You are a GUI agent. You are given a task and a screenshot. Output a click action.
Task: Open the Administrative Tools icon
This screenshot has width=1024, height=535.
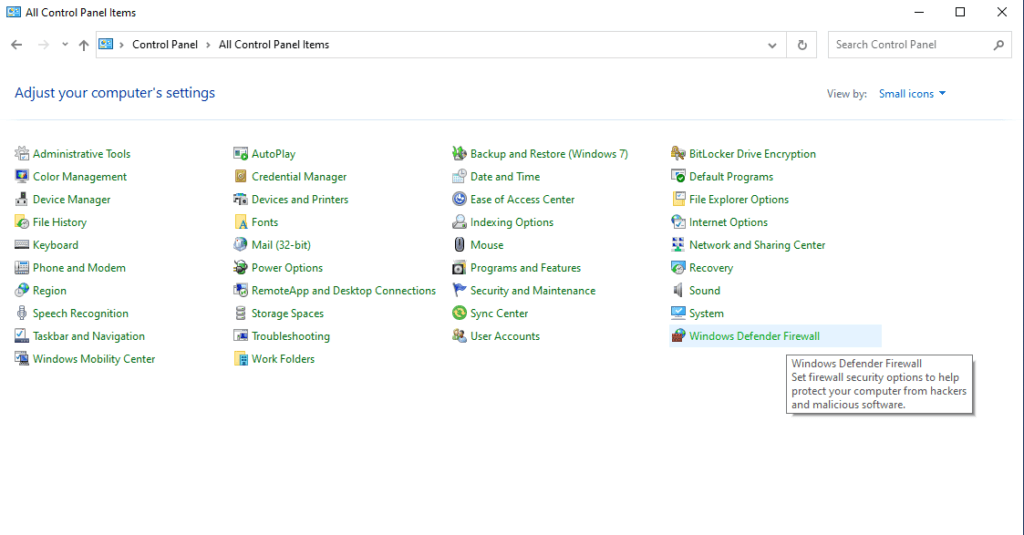coord(22,154)
